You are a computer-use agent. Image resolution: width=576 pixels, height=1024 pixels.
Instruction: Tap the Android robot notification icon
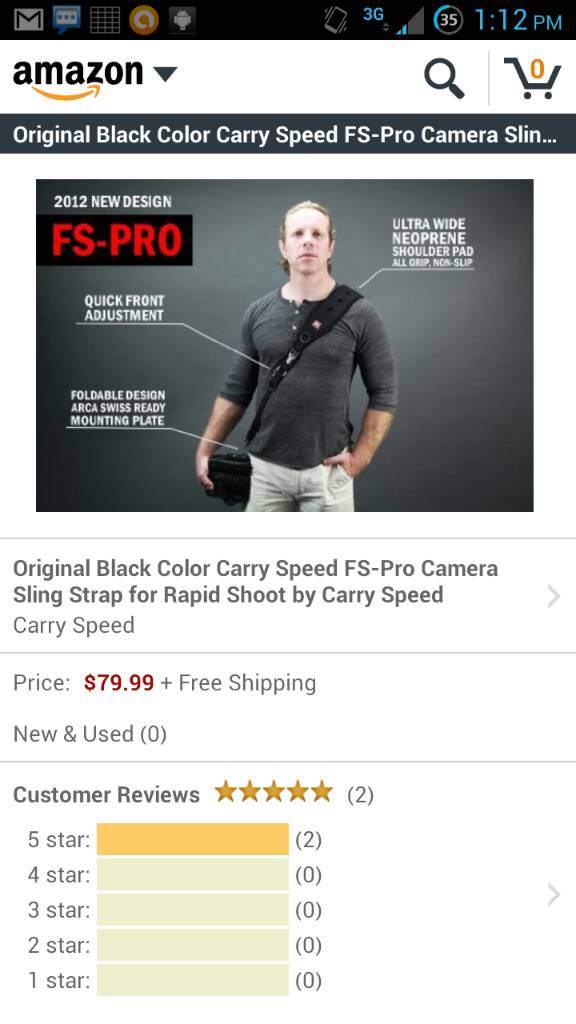pos(182,20)
